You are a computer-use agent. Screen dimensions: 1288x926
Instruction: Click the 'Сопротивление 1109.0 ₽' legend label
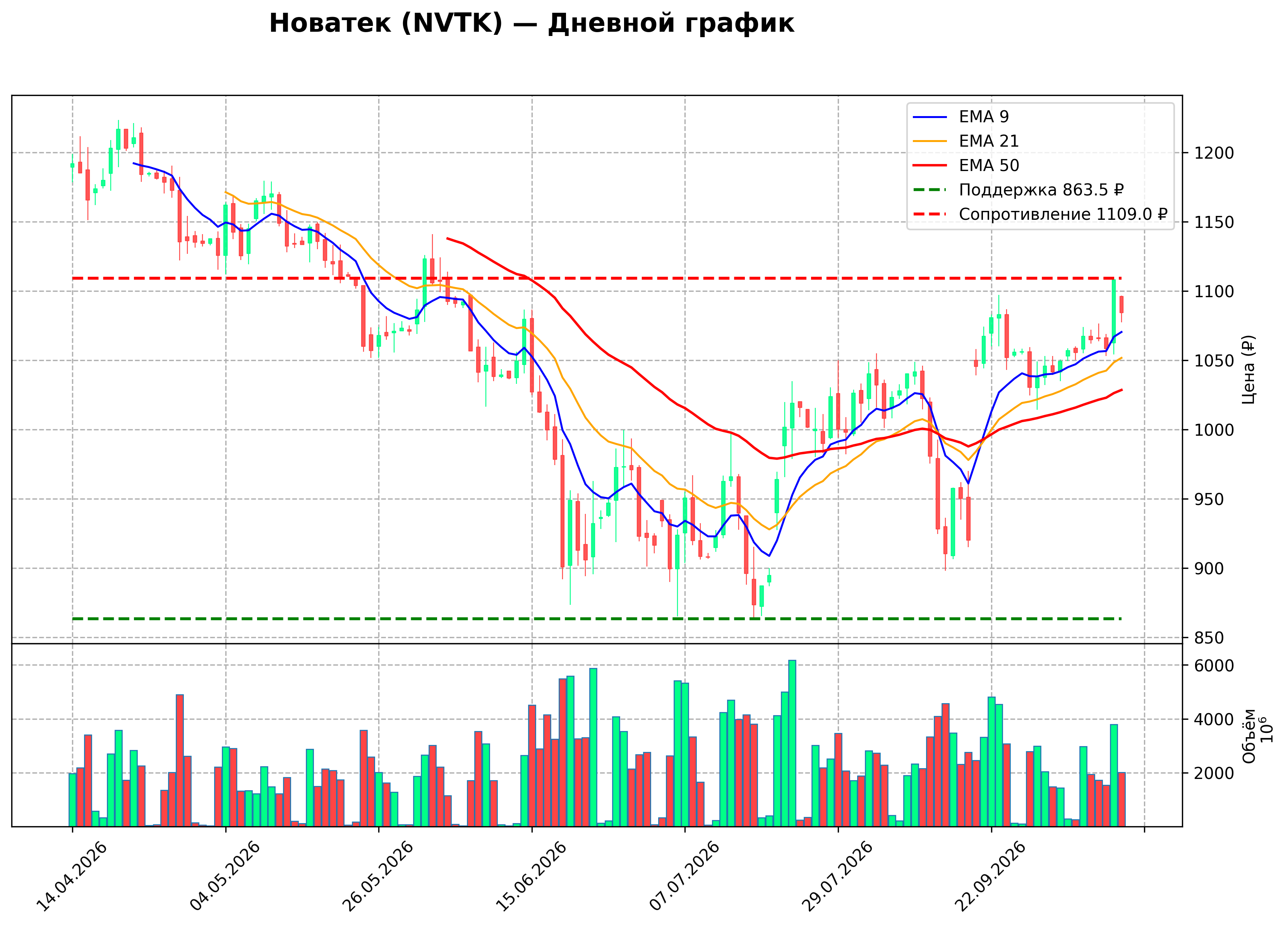point(1063,215)
